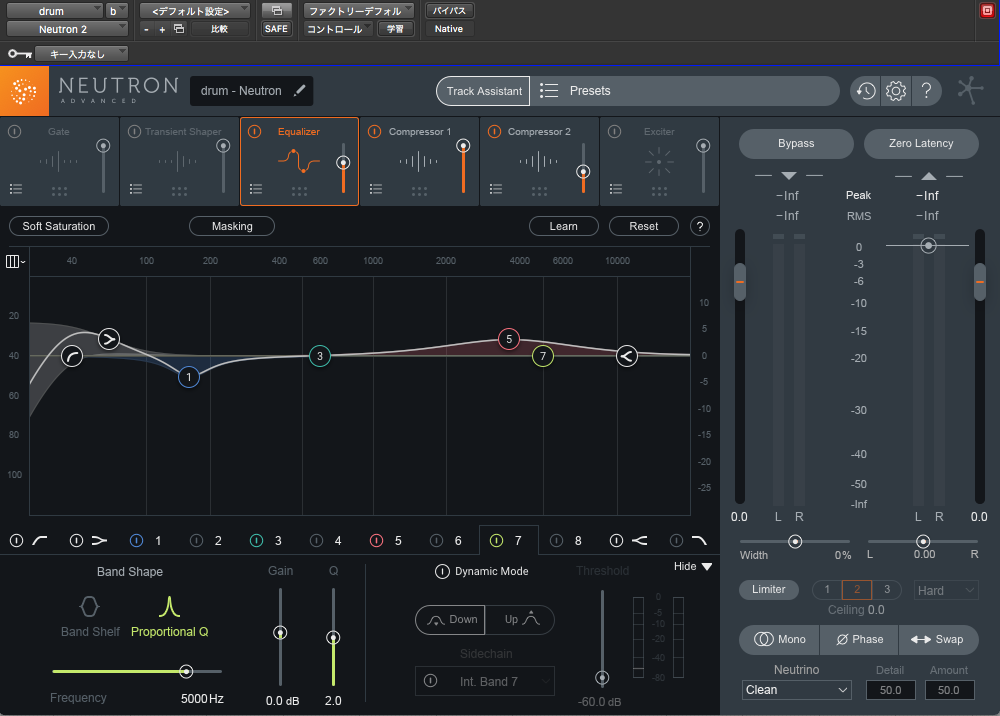
Task: Select the low shelf node on curve
Action: click(x=109, y=339)
